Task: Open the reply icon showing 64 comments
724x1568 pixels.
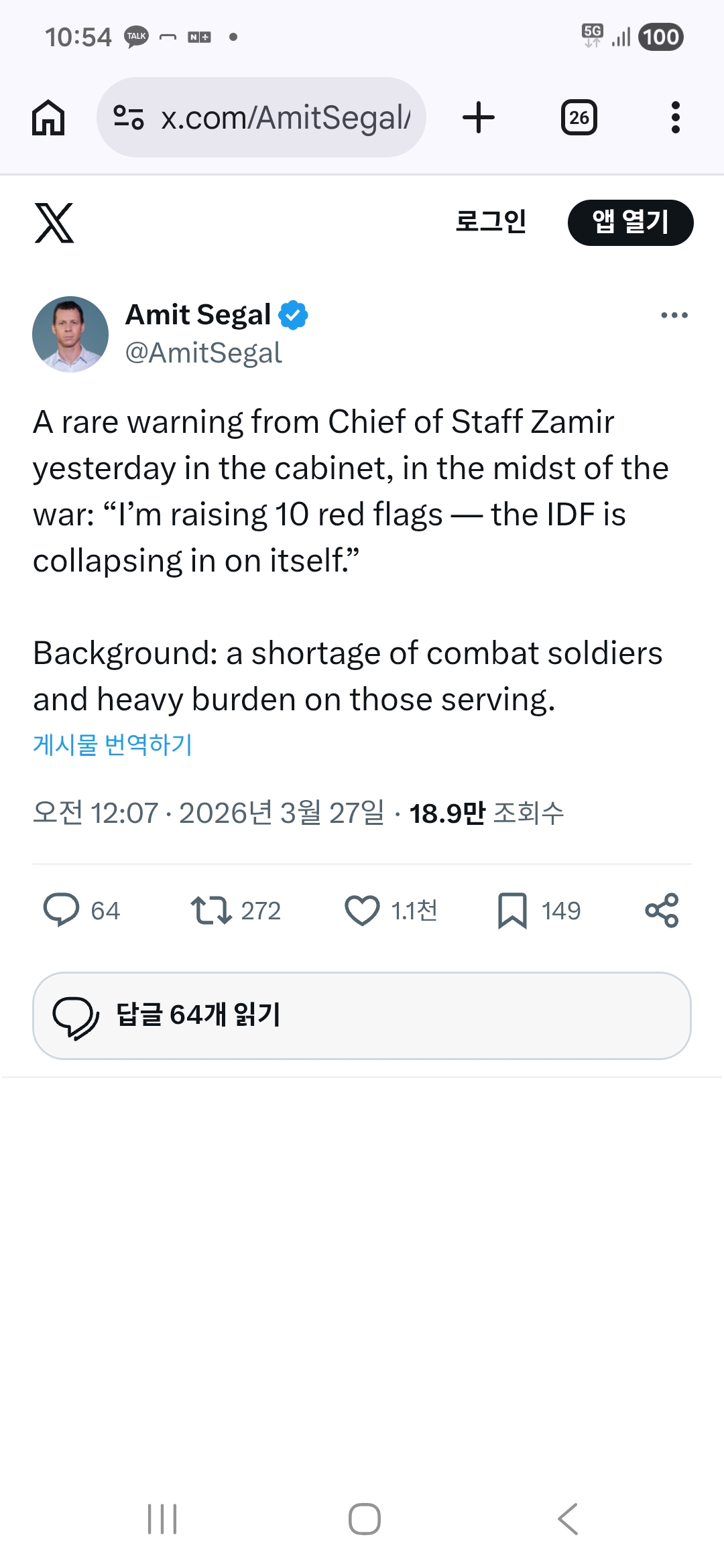Action: pyautogui.click(x=64, y=910)
